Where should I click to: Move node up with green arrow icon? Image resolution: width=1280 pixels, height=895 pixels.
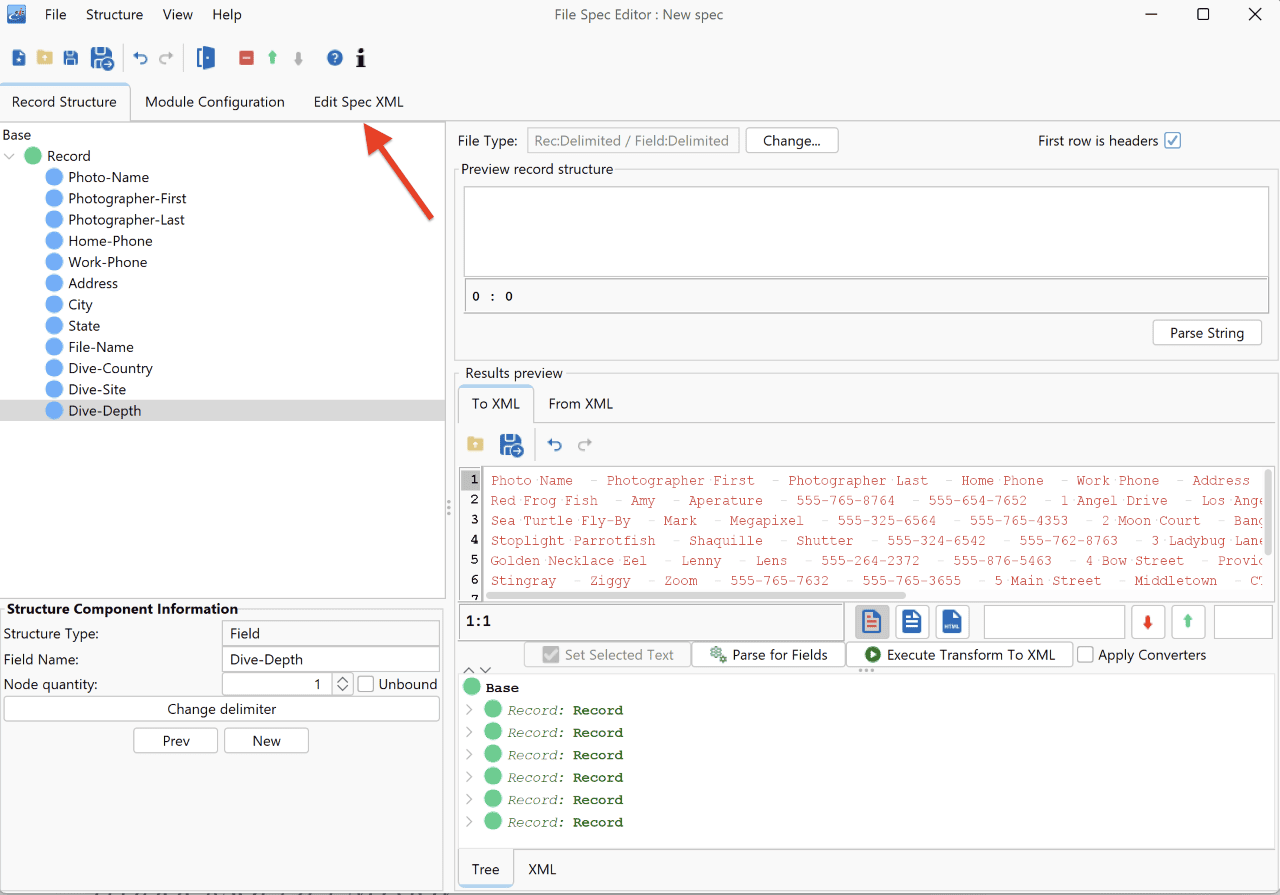coord(272,58)
